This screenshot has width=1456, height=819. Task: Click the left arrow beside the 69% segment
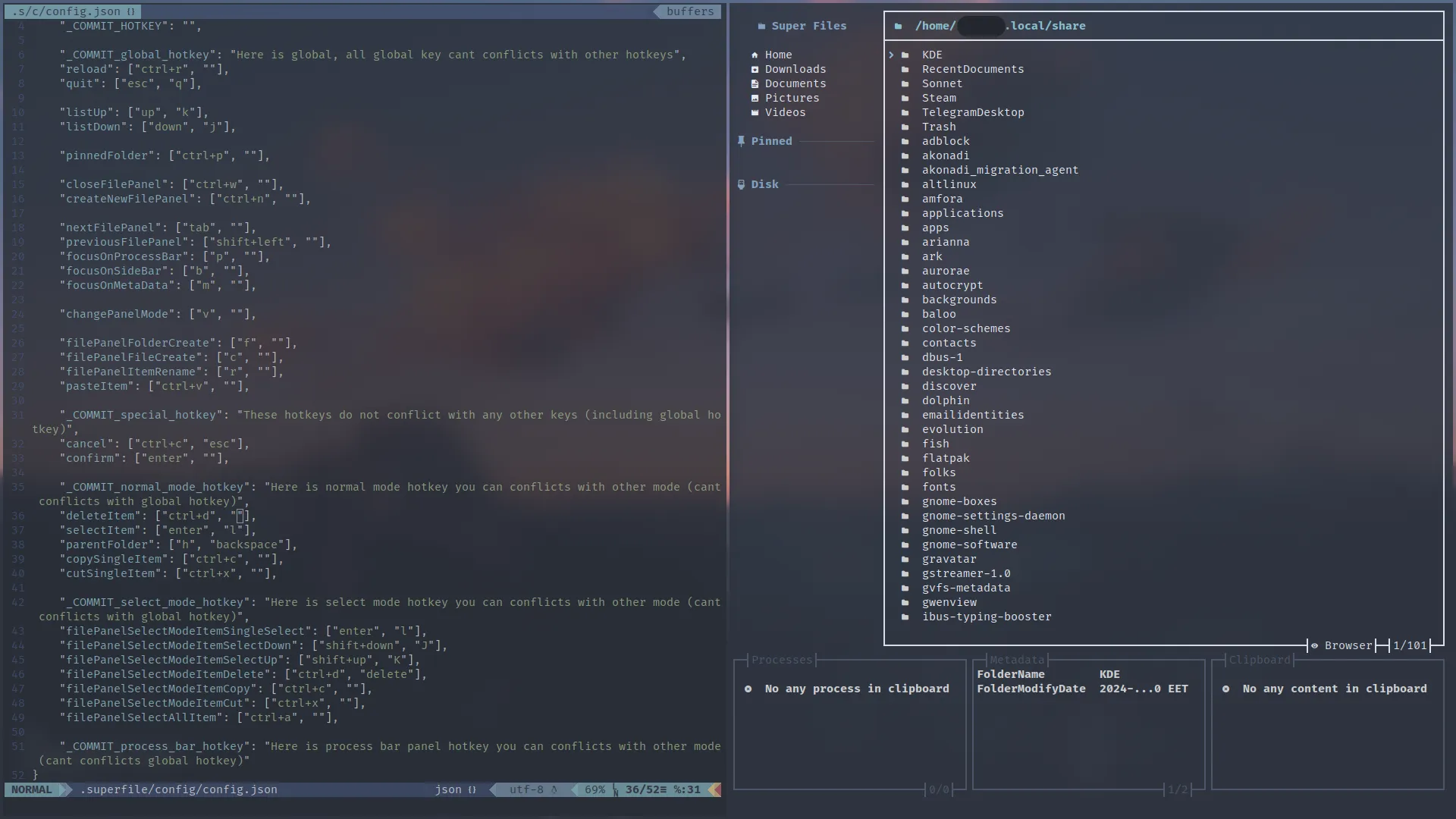[x=573, y=789]
